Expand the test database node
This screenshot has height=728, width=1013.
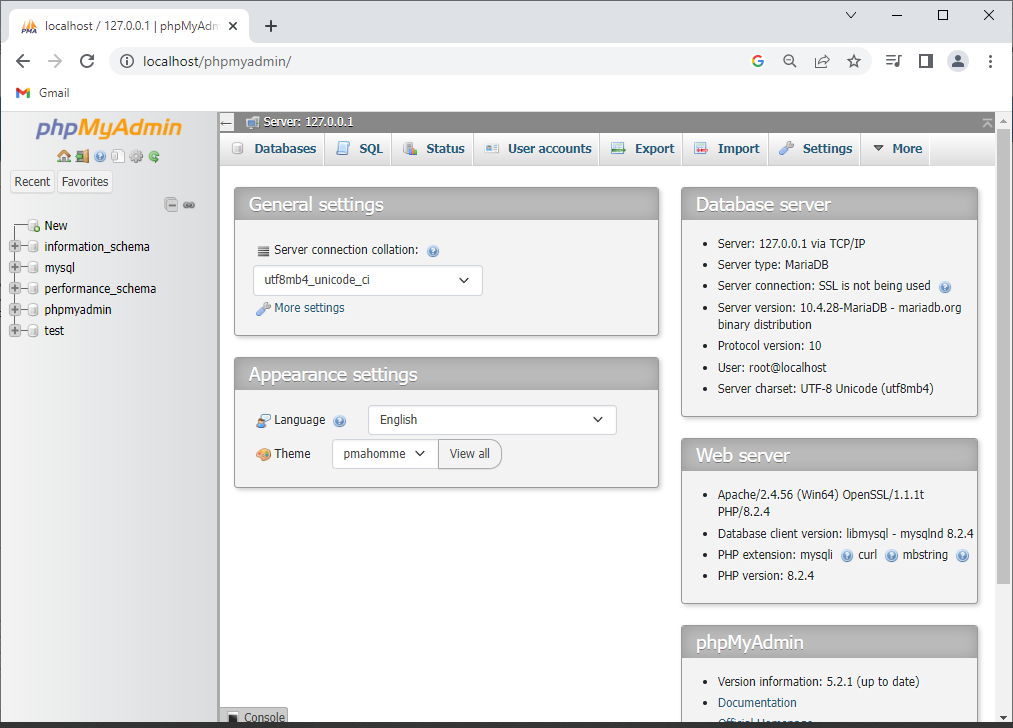[x=15, y=331]
